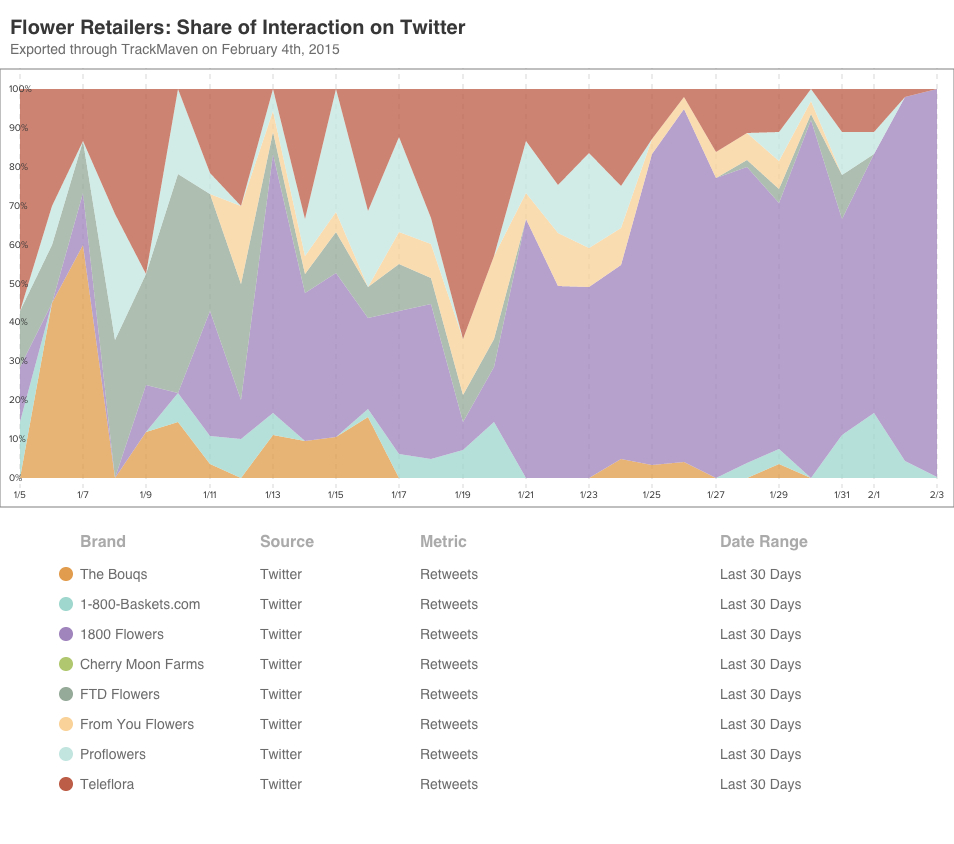The height and width of the screenshot is (844, 954).
Task: Click the Date Range column header
Action: pyautogui.click(x=764, y=541)
